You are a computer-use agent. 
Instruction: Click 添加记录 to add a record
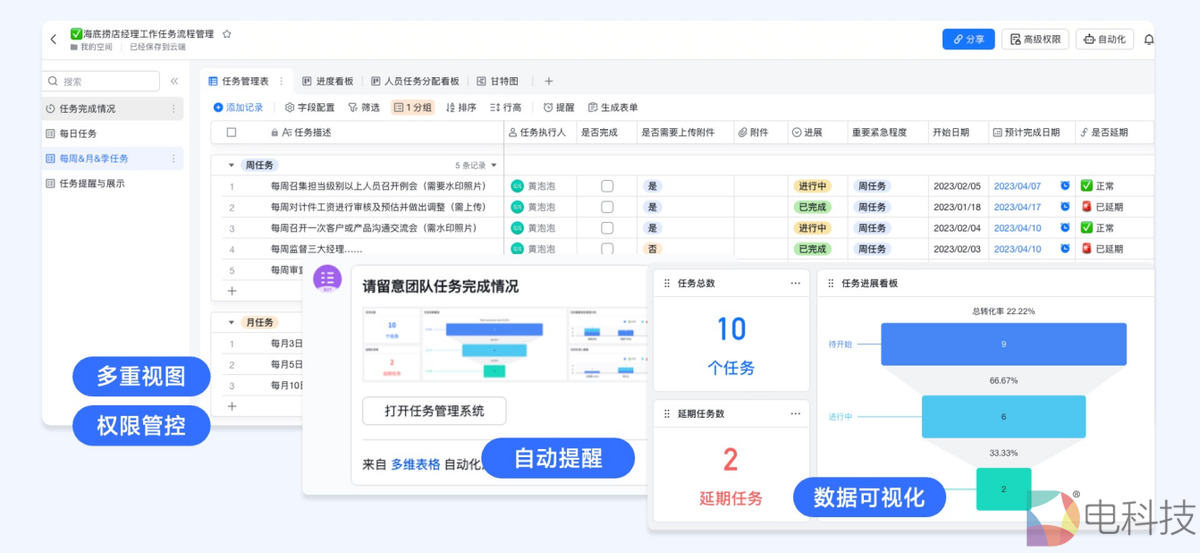pyautogui.click(x=238, y=107)
